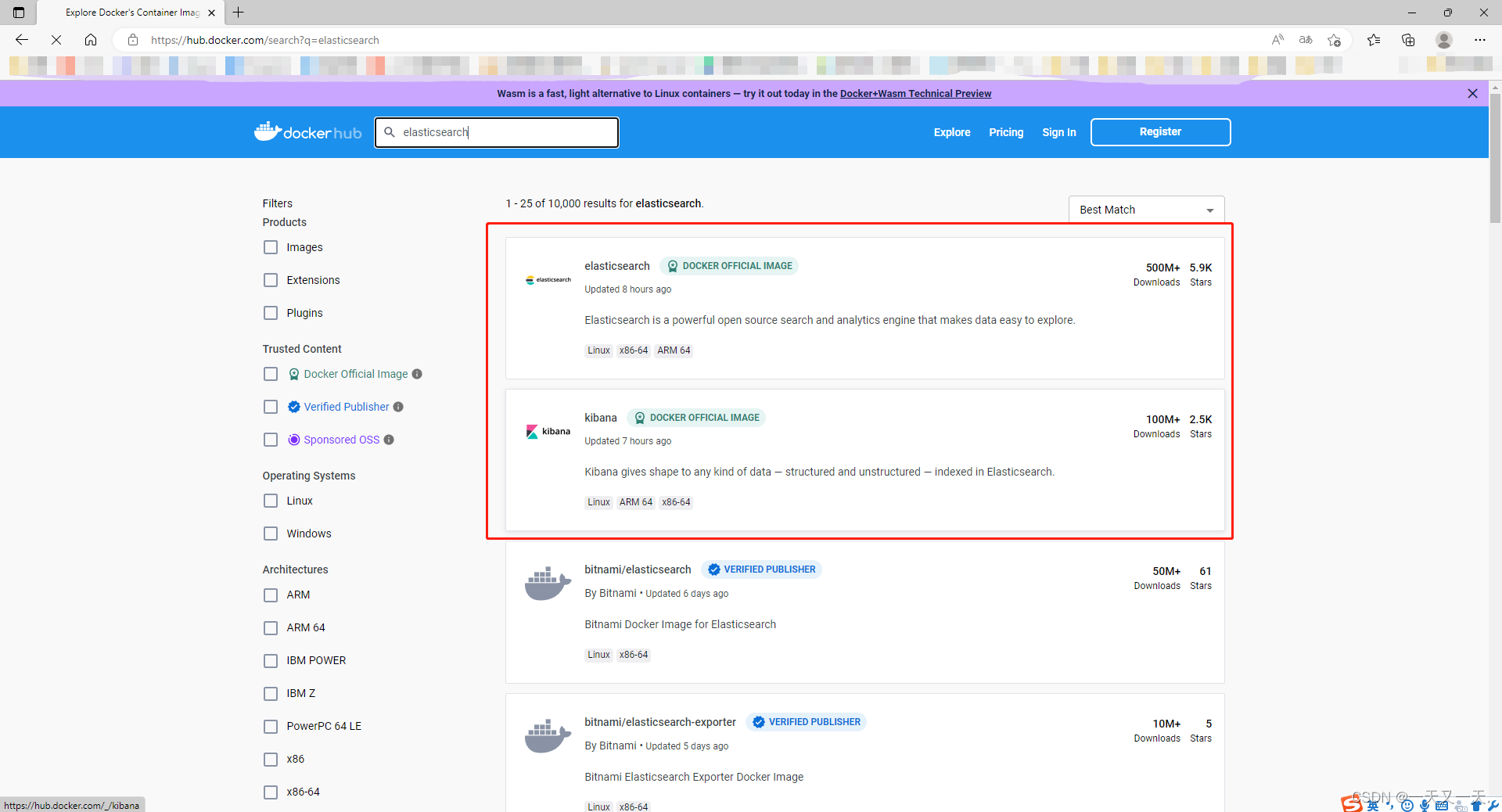Click Sponsored OSS purple icon in filters
This screenshot has height=812, width=1502.
coord(294,440)
